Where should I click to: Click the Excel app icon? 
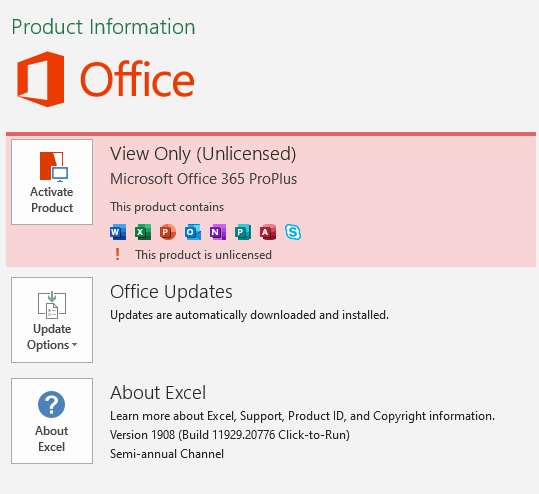point(143,232)
